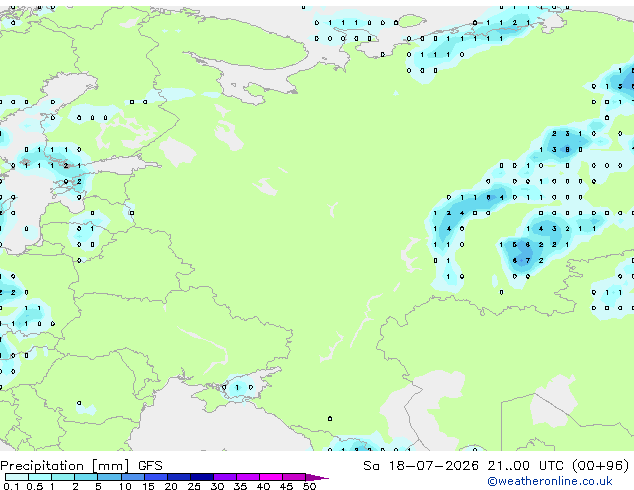Click the '21:00 UTC' time text
Viewport: 634px width, 490px height.
(x=526, y=466)
